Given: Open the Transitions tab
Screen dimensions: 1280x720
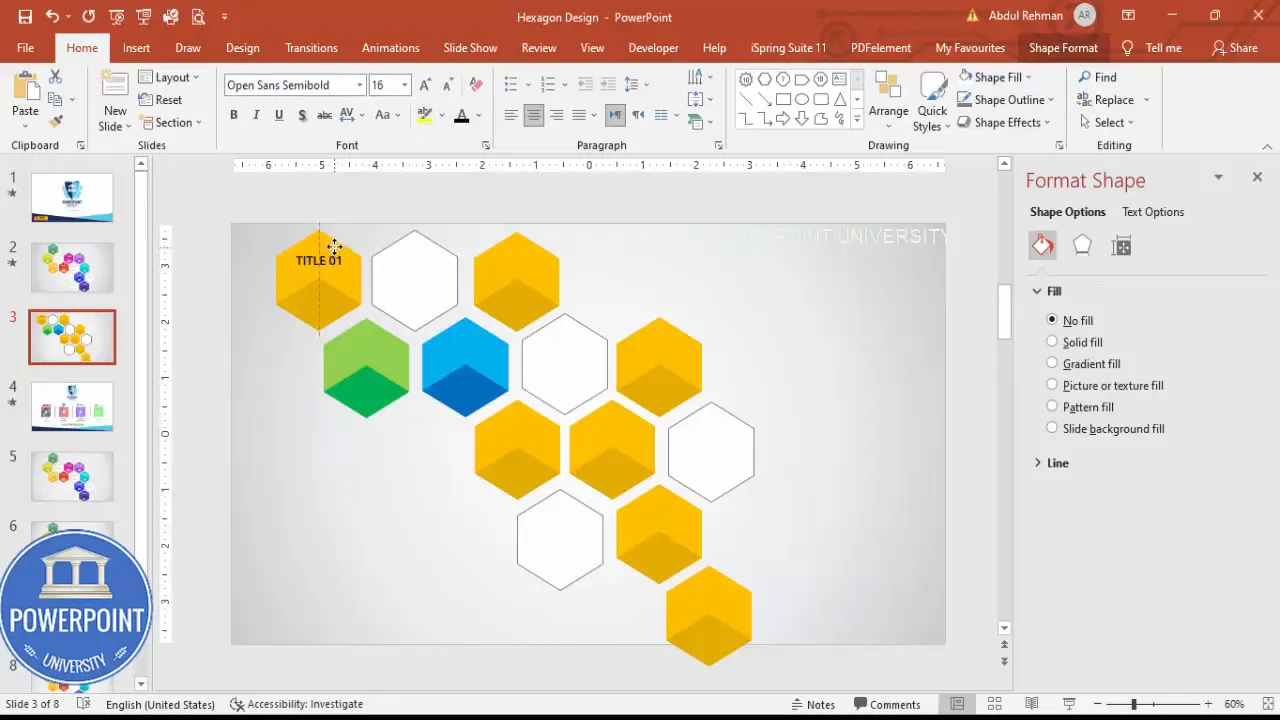Looking at the screenshot, I should pos(311,48).
